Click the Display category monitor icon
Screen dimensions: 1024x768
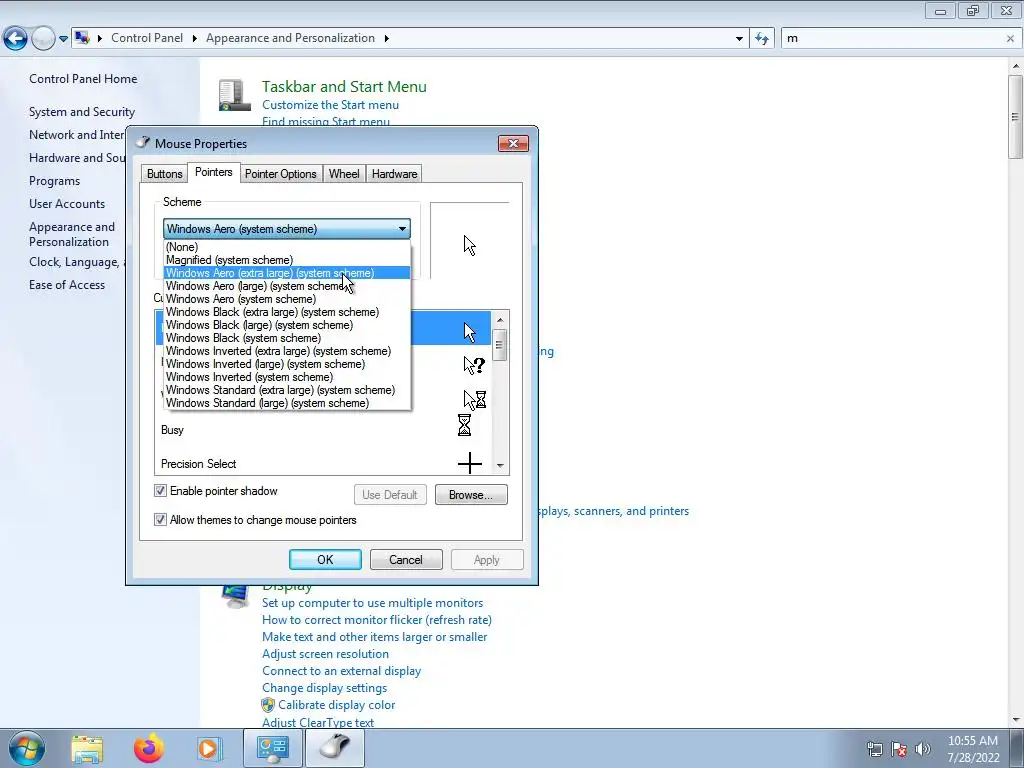pyautogui.click(x=235, y=596)
